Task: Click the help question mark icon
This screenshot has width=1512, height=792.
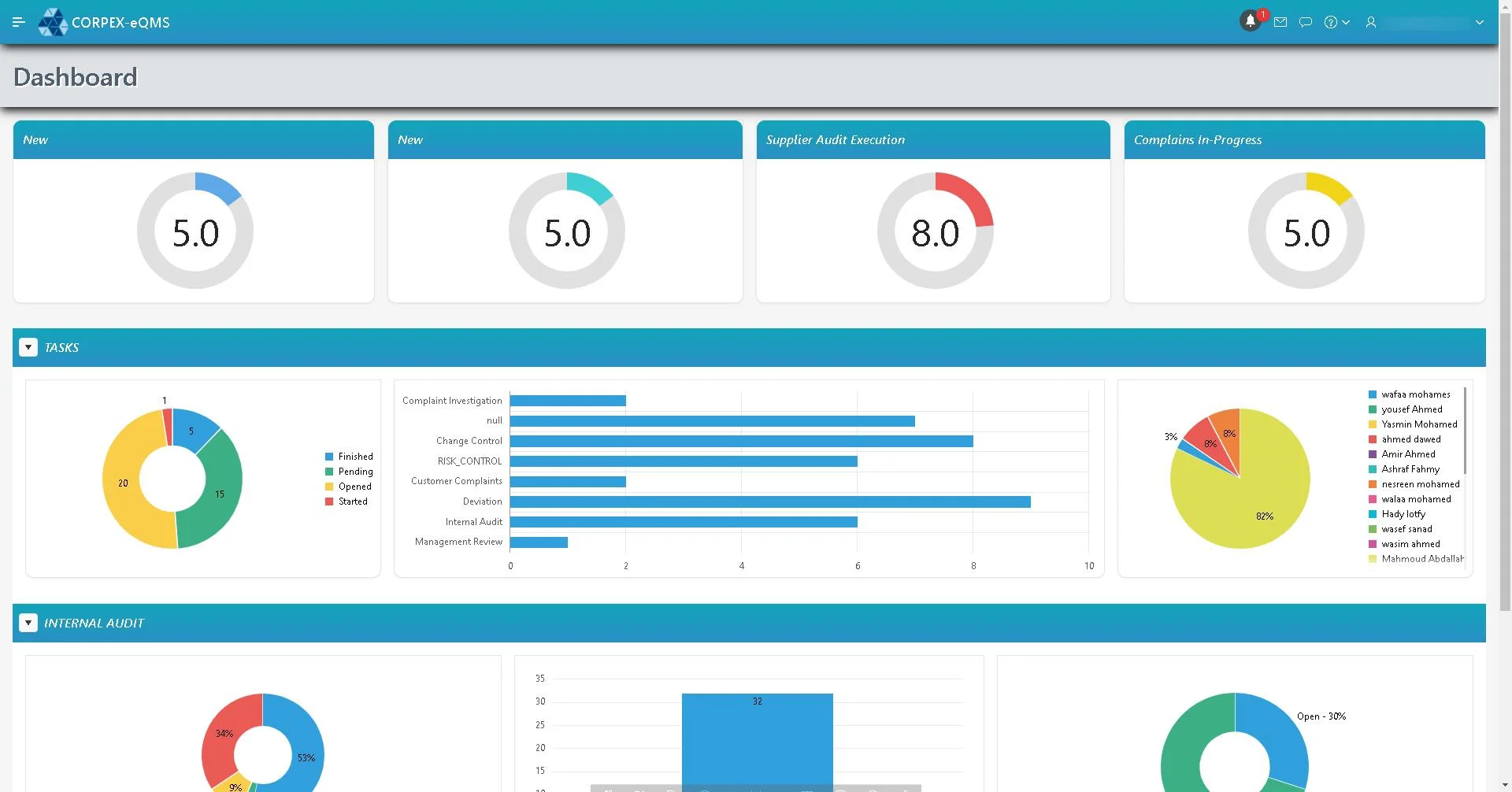Action: [x=1332, y=21]
